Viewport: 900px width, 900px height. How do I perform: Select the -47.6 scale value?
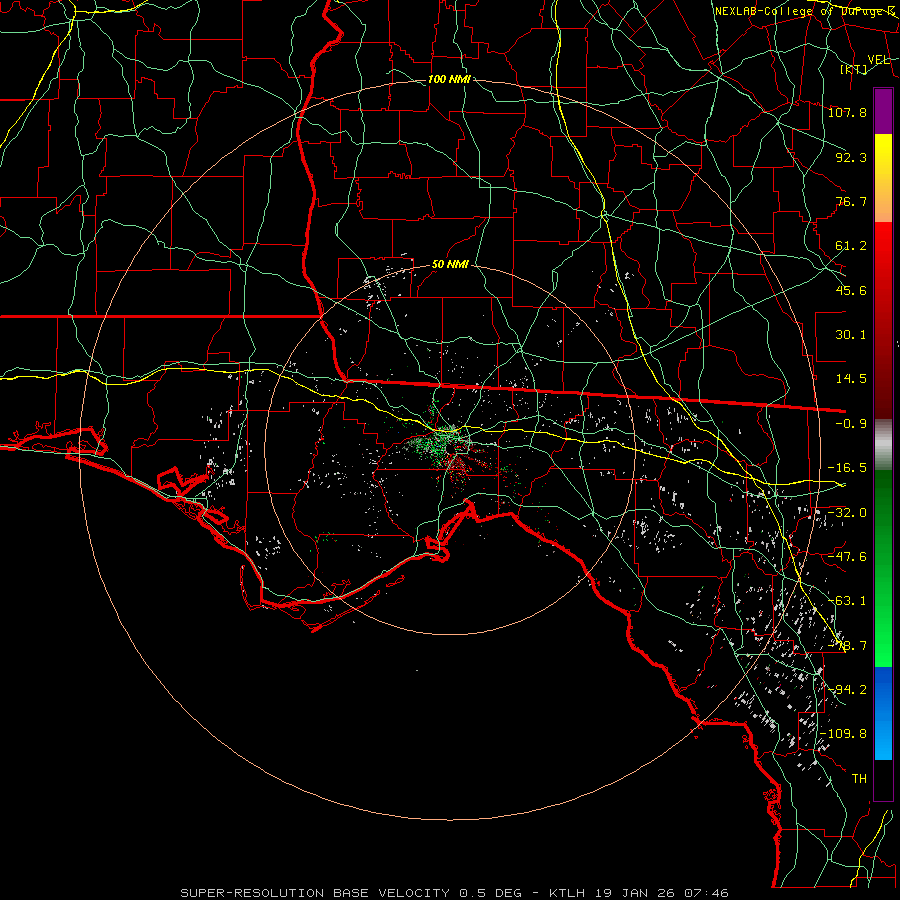(x=847, y=556)
